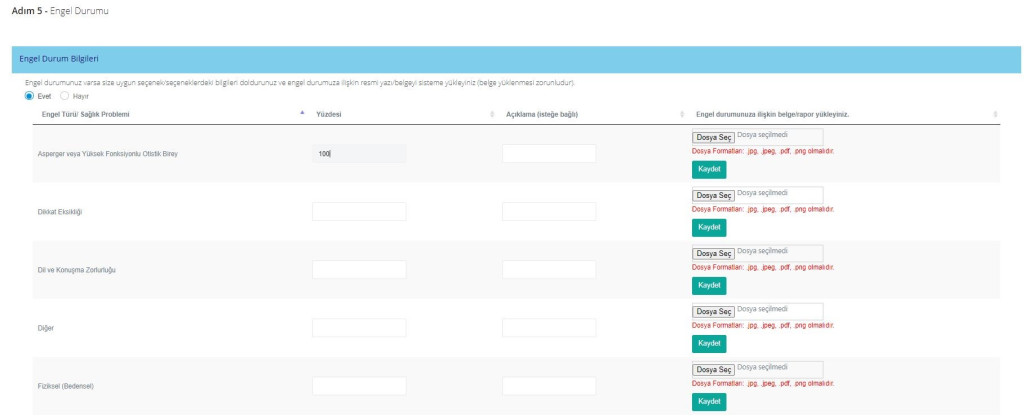This screenshot has width=1024, height=419.
Task: Click Fiziksel (Bedensel) percentage input
Action: (359, 386)
